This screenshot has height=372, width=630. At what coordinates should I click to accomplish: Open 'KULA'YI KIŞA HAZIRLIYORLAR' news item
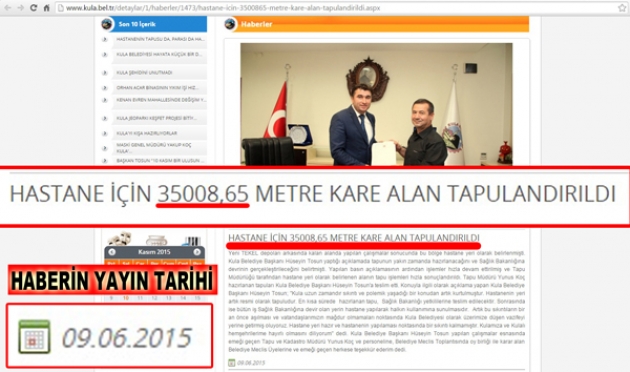point(147,133)
